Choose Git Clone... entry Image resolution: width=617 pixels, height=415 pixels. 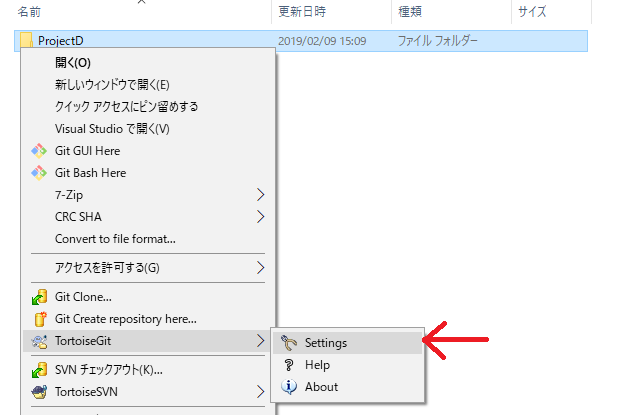point(148,297)
